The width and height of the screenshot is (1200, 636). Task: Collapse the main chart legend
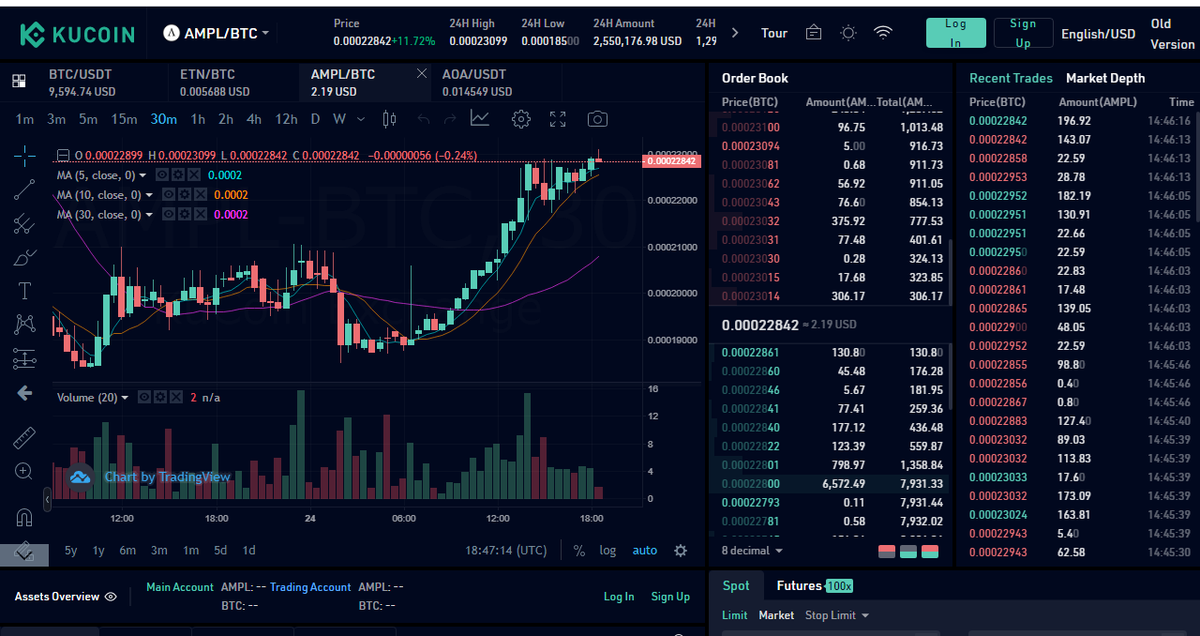coord(63,156)
